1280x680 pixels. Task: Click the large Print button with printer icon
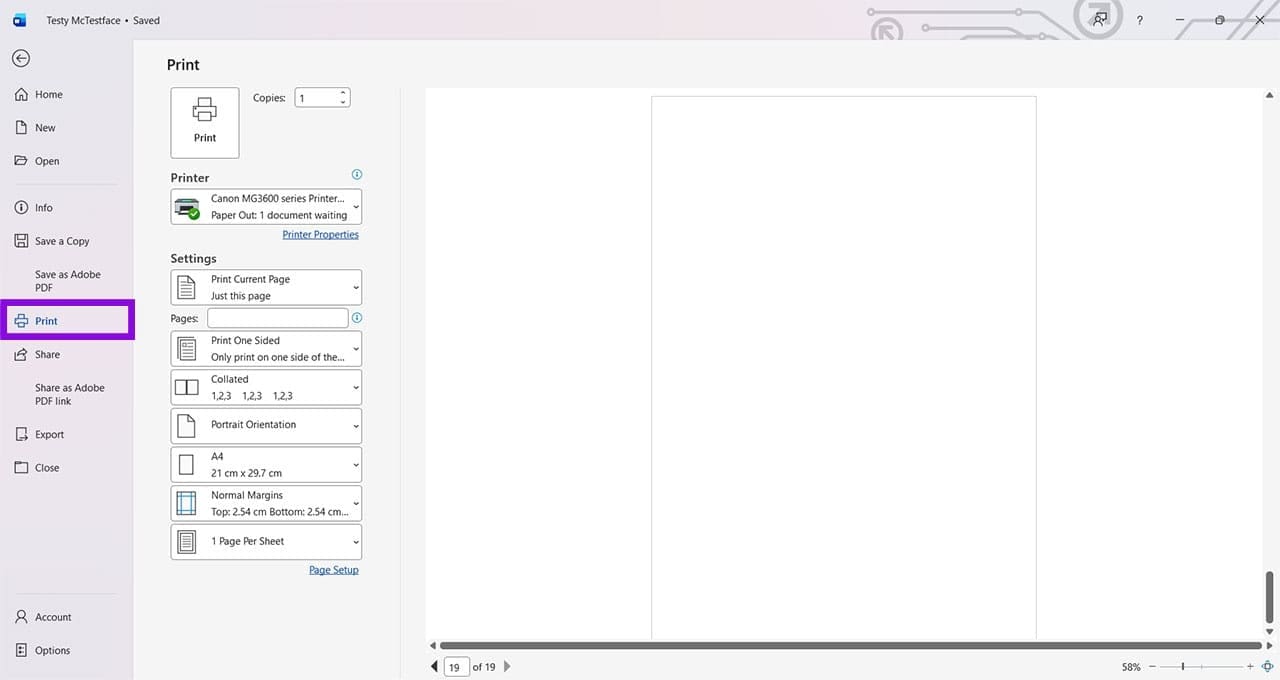(x=205, y=123)
